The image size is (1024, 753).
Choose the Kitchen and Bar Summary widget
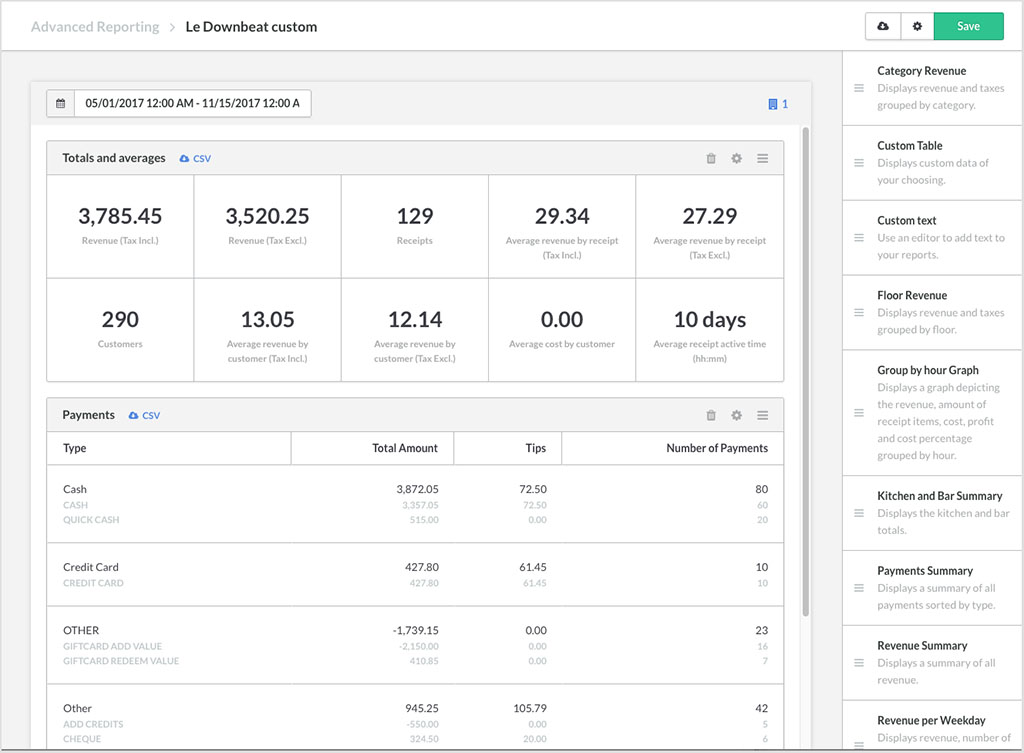pos(939,496)
